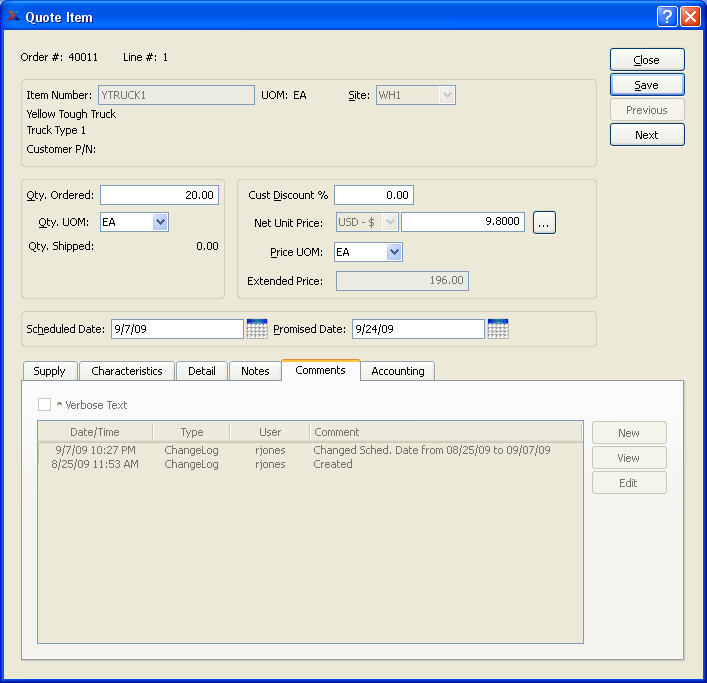
Task: Go to the Notes tab
Action: [x=255, y=371]
